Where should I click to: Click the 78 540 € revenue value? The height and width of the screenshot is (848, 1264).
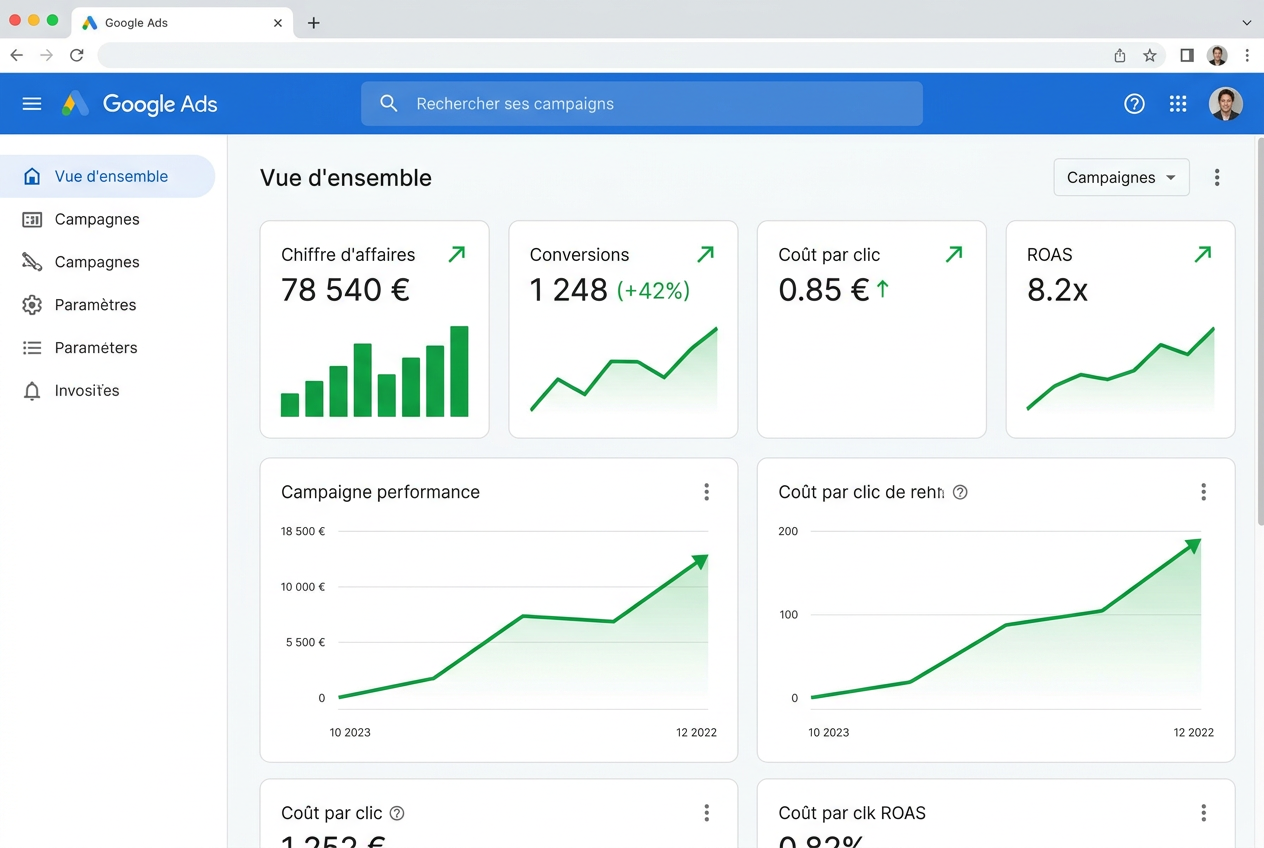[x=346, y=290]
